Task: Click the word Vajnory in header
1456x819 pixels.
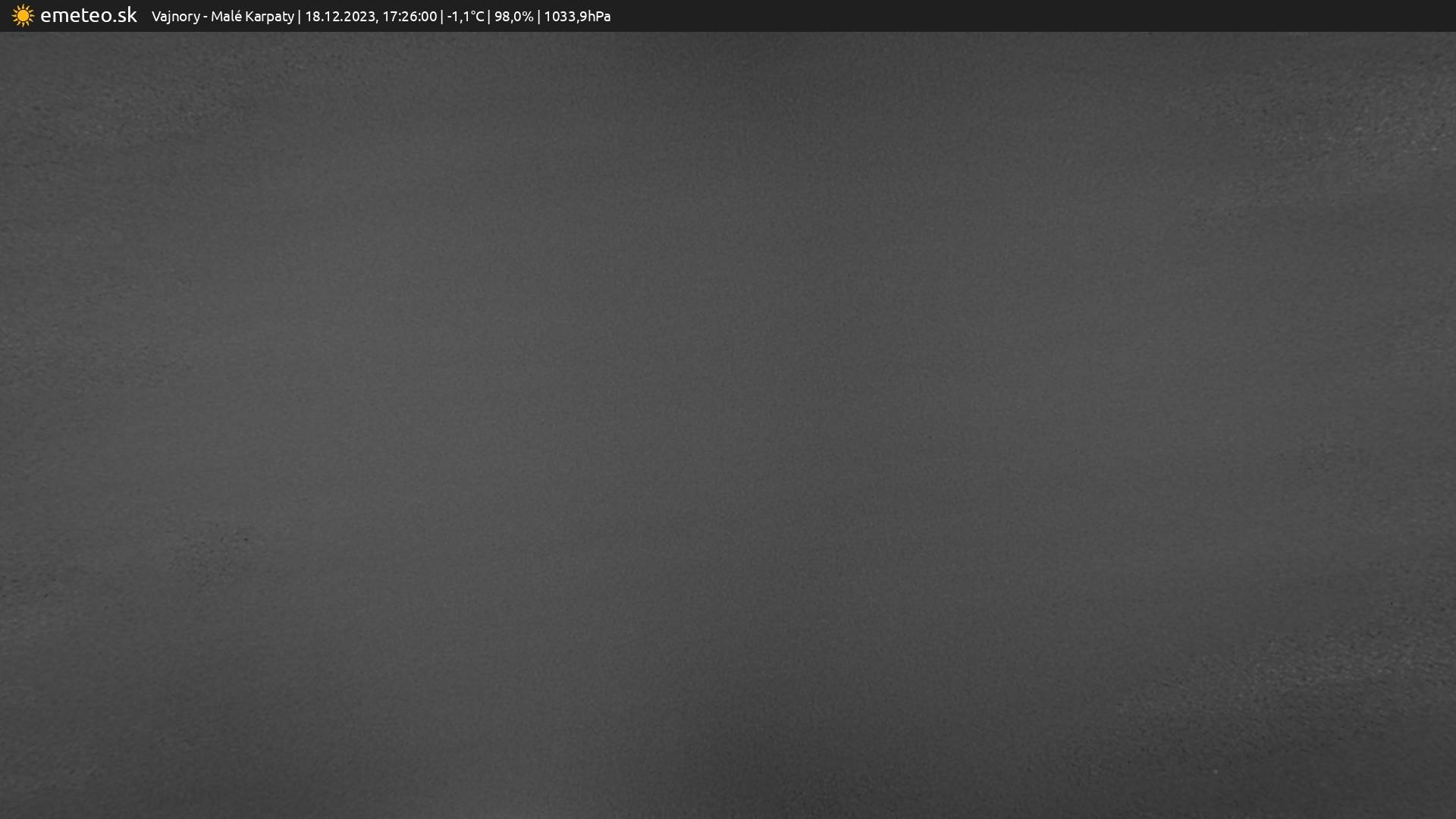Action: pos(175,17)
